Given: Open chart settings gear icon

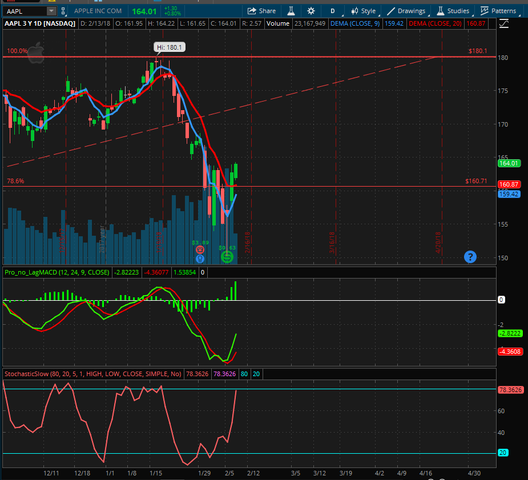Looking at the screenshot, I should pos(311,11).
